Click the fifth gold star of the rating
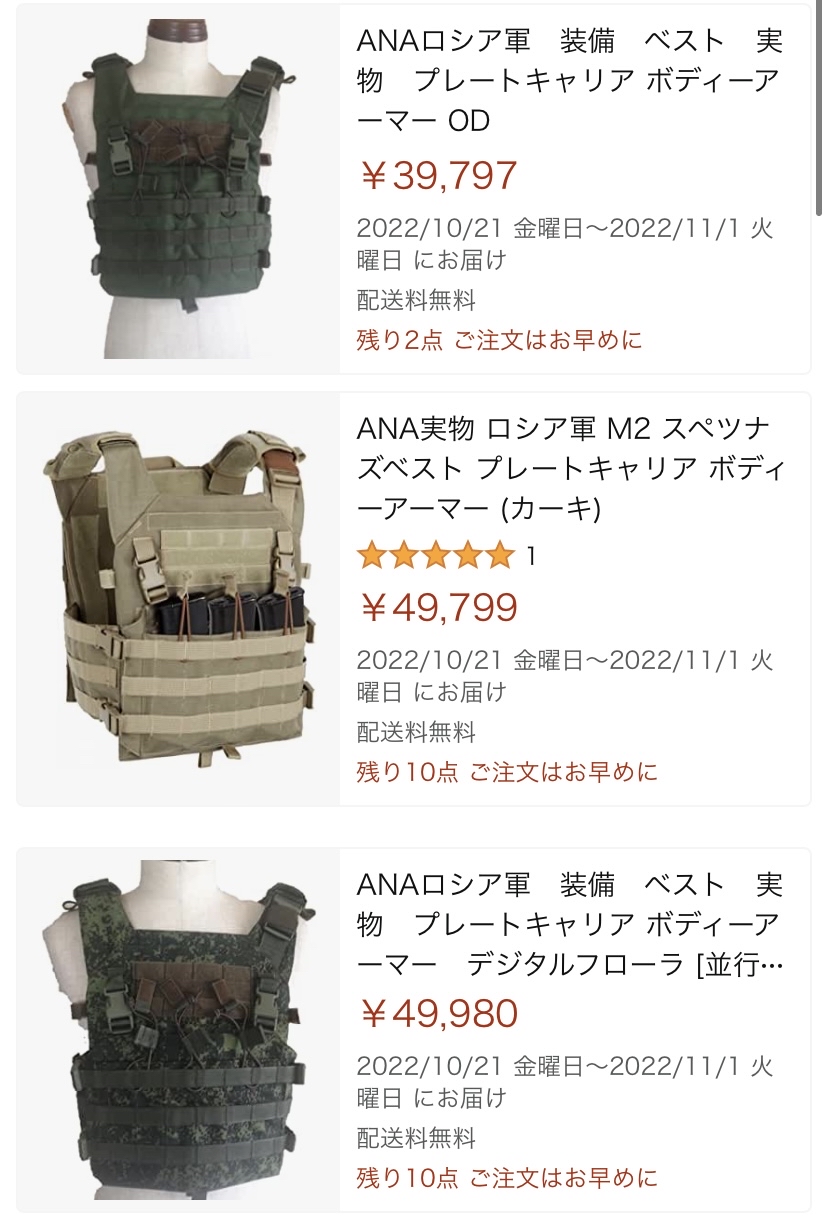The image size is (828, 1223). click(500, 555)
